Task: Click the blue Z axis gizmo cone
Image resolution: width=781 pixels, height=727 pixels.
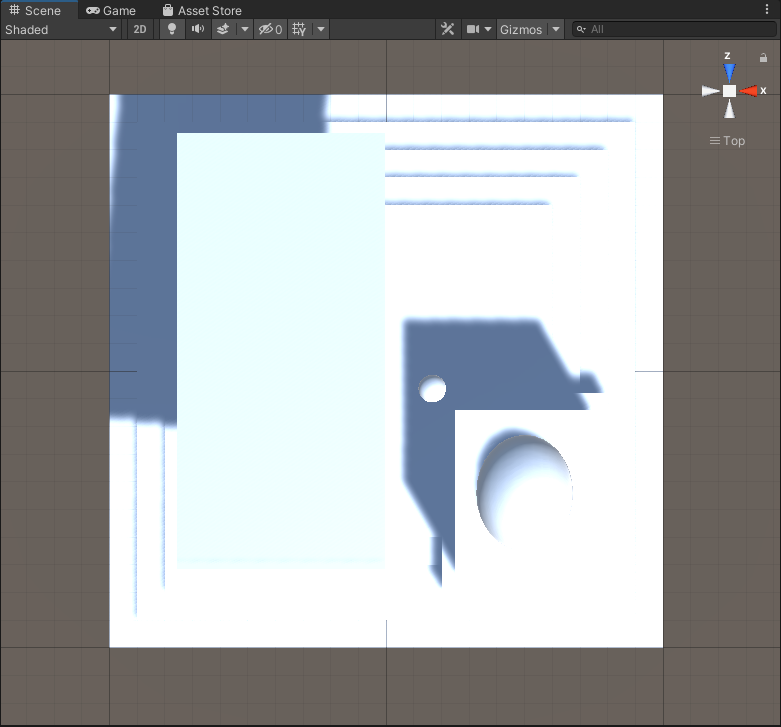Action: coord(729,70)
